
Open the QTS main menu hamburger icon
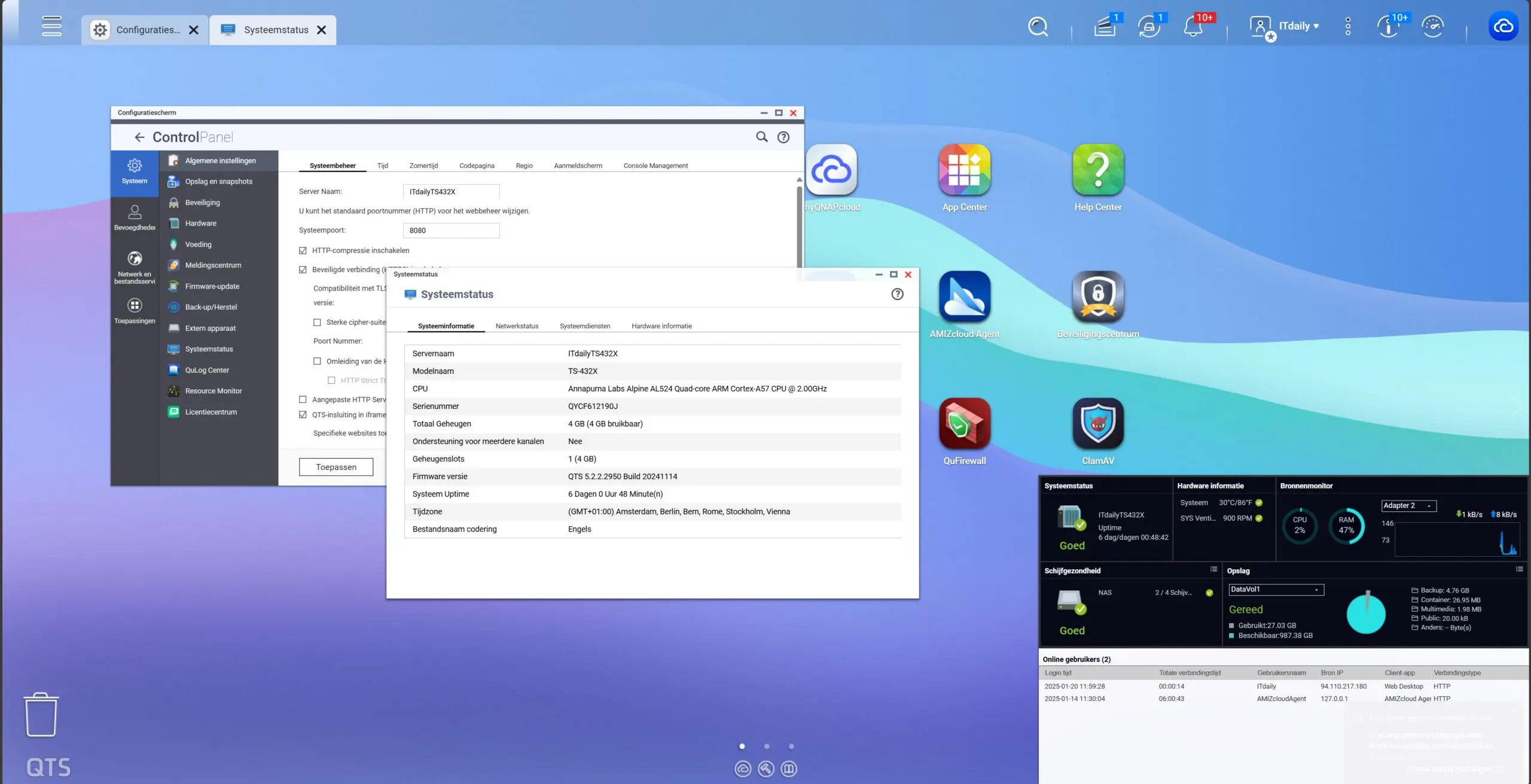click(51, 26)
